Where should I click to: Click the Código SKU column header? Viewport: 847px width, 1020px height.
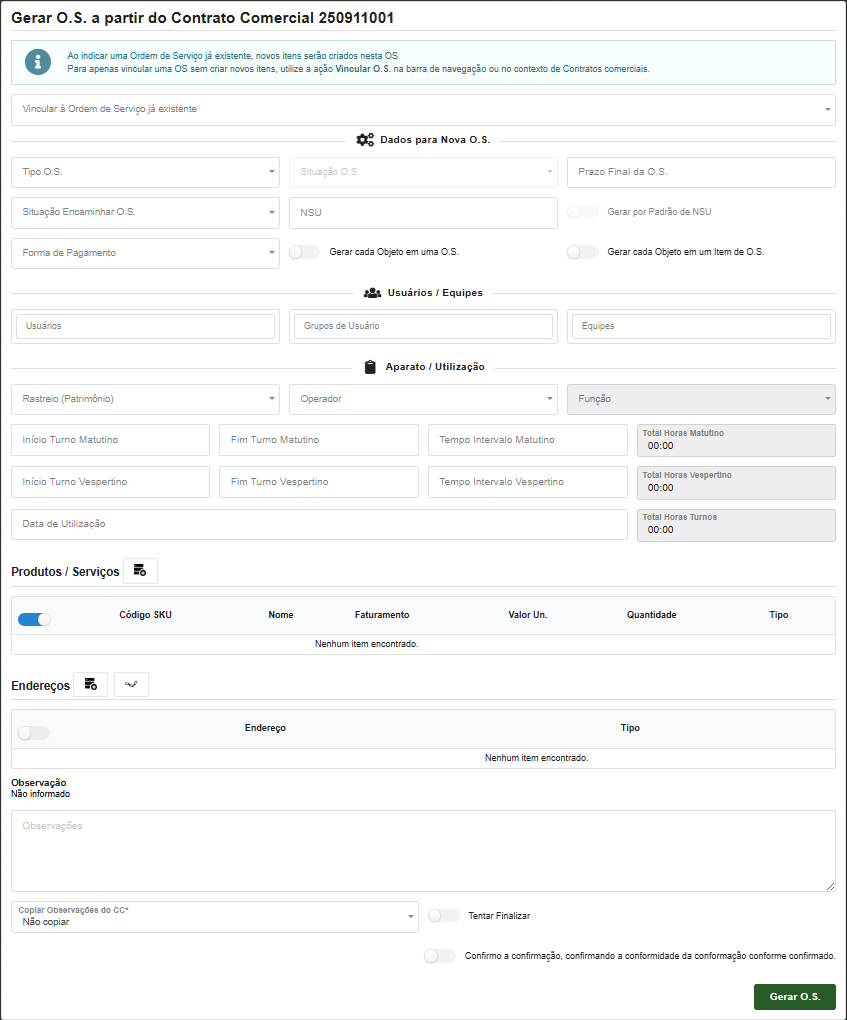[145, 615]
